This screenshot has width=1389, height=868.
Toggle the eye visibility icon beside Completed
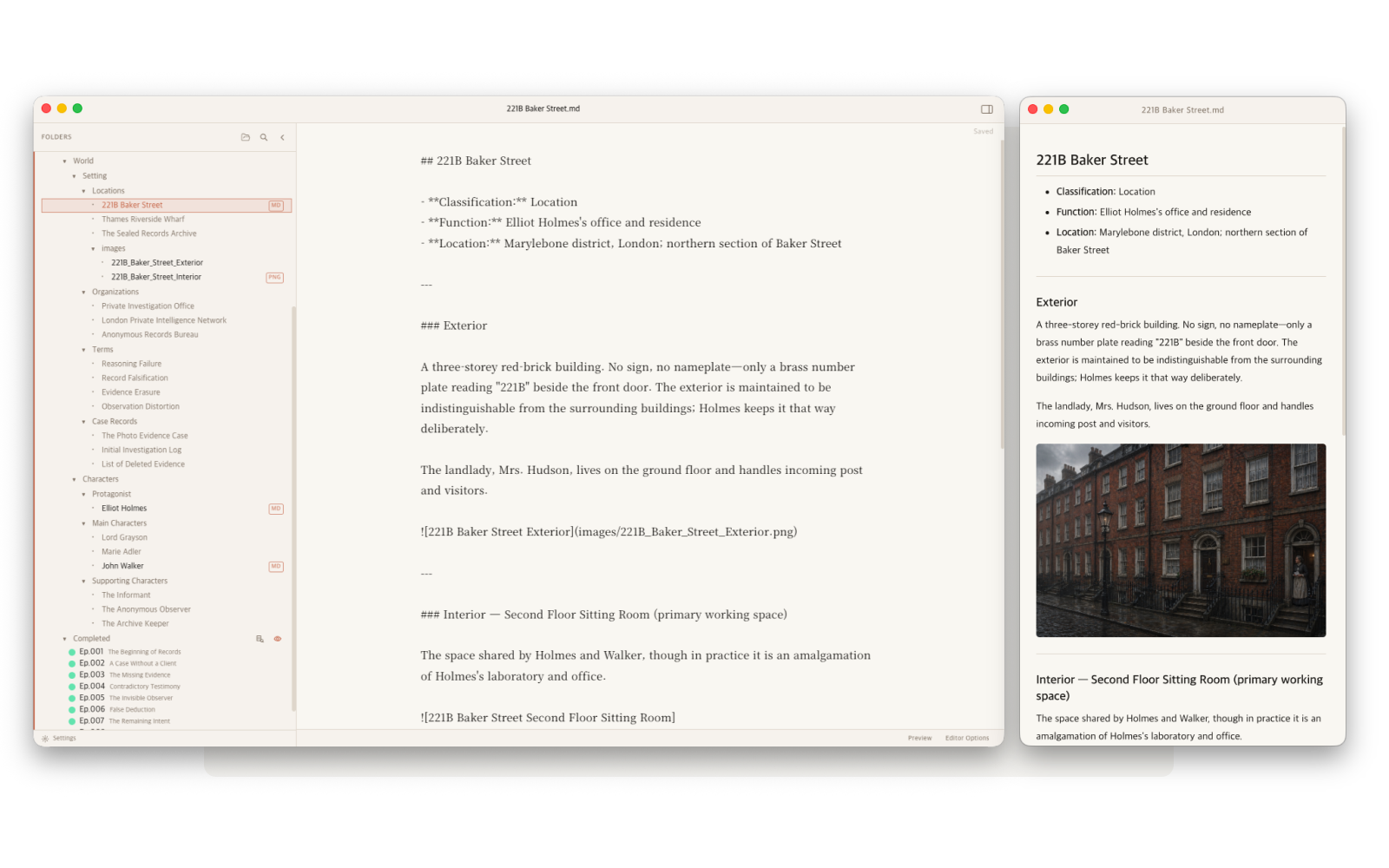tap(278, 639)
